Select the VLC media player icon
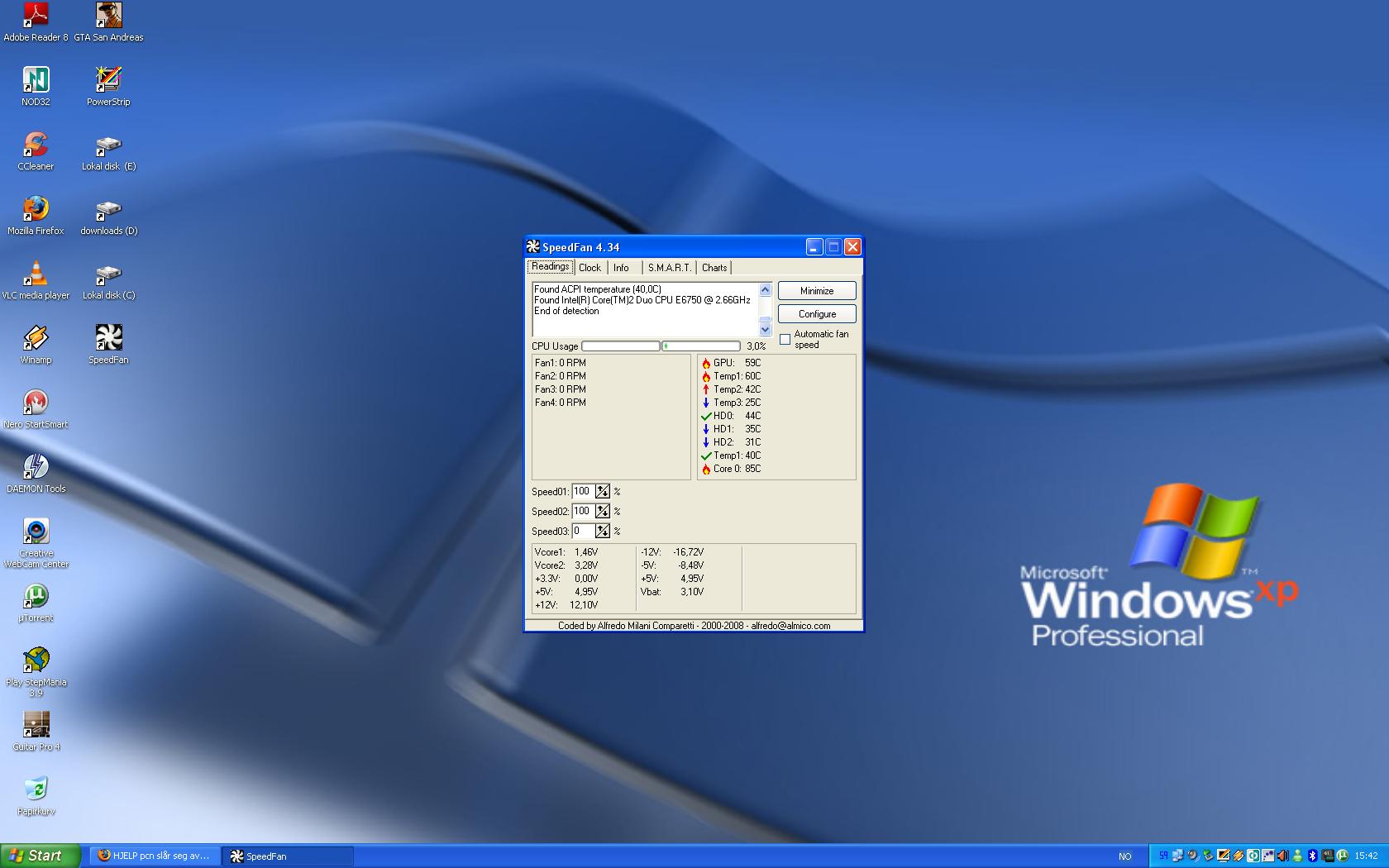 coord(36,274)
